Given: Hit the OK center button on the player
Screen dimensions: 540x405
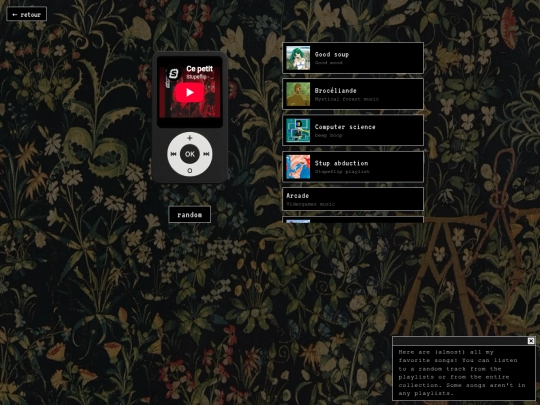Looking at the screenshot, I should pos(190,154).
